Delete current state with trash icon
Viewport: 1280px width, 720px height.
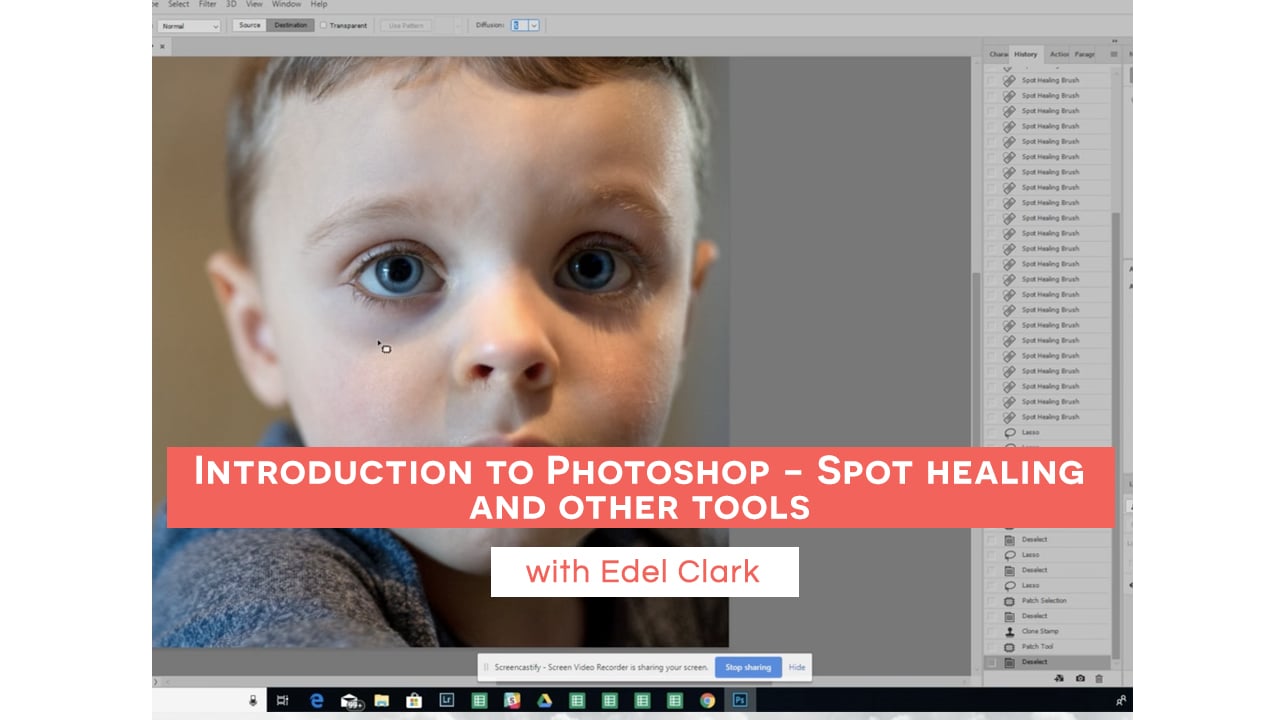(x=1099, y=678)
